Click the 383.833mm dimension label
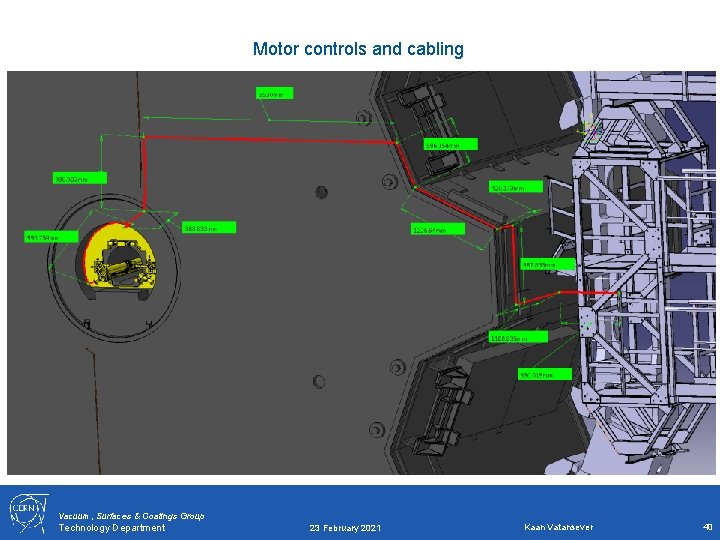Viewport: 720px width, 540px height. pyautogui.click(x=209, y=227)
